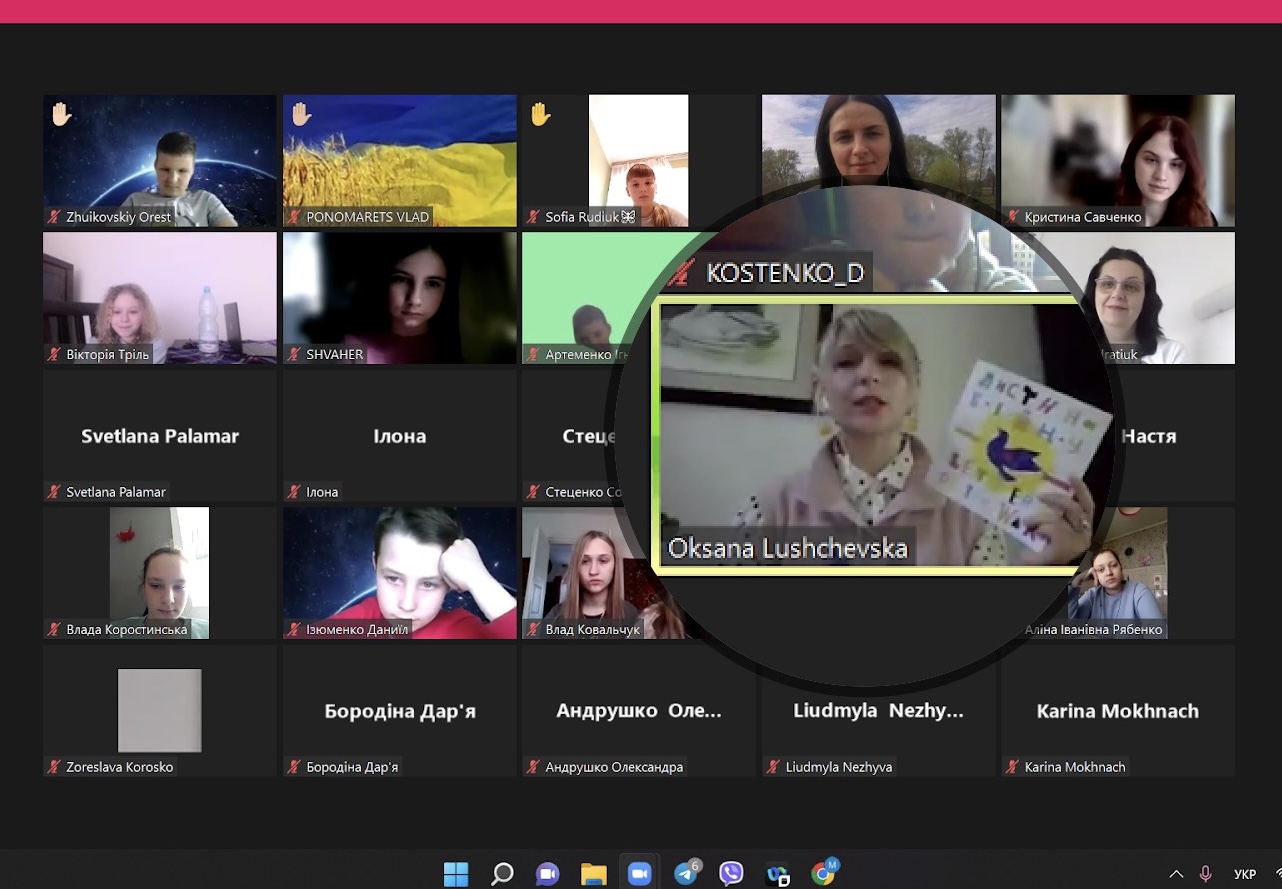Image resolution: width=1282 pixels, height=889 pixels.
Task: Click muted mic icon beside Karina Mokhnach
Action: pyautogui.click(x=1014, y=767)
